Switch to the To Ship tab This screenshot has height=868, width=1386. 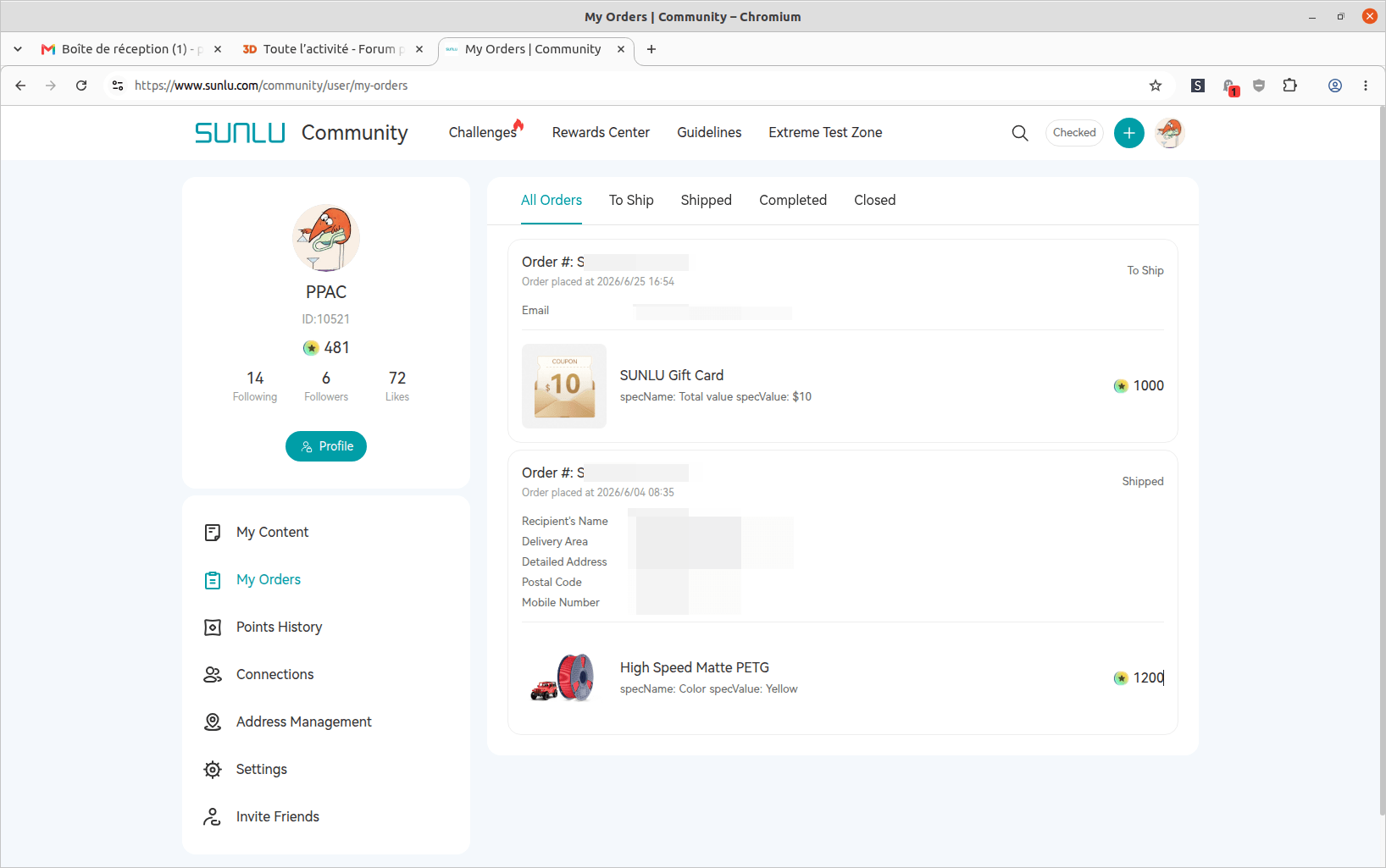coord(631,201)
